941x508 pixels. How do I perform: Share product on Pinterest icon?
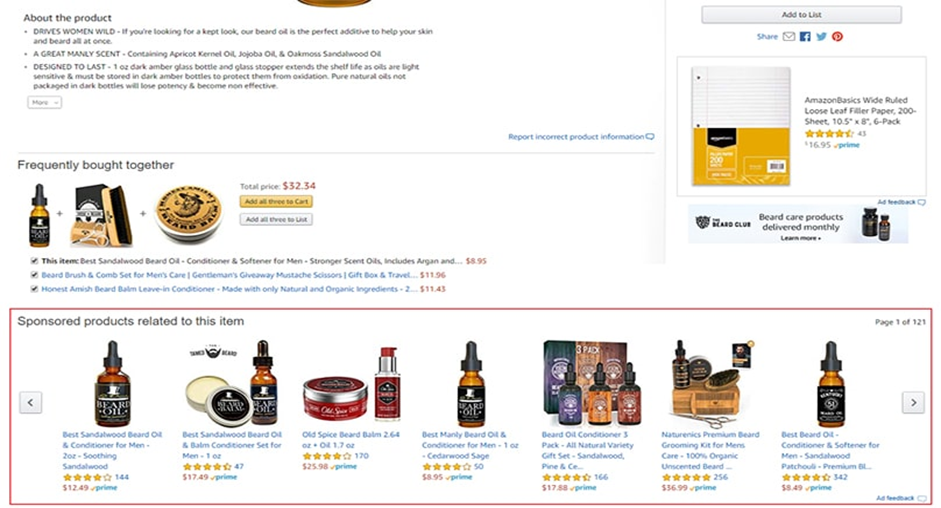coord(837,37)
